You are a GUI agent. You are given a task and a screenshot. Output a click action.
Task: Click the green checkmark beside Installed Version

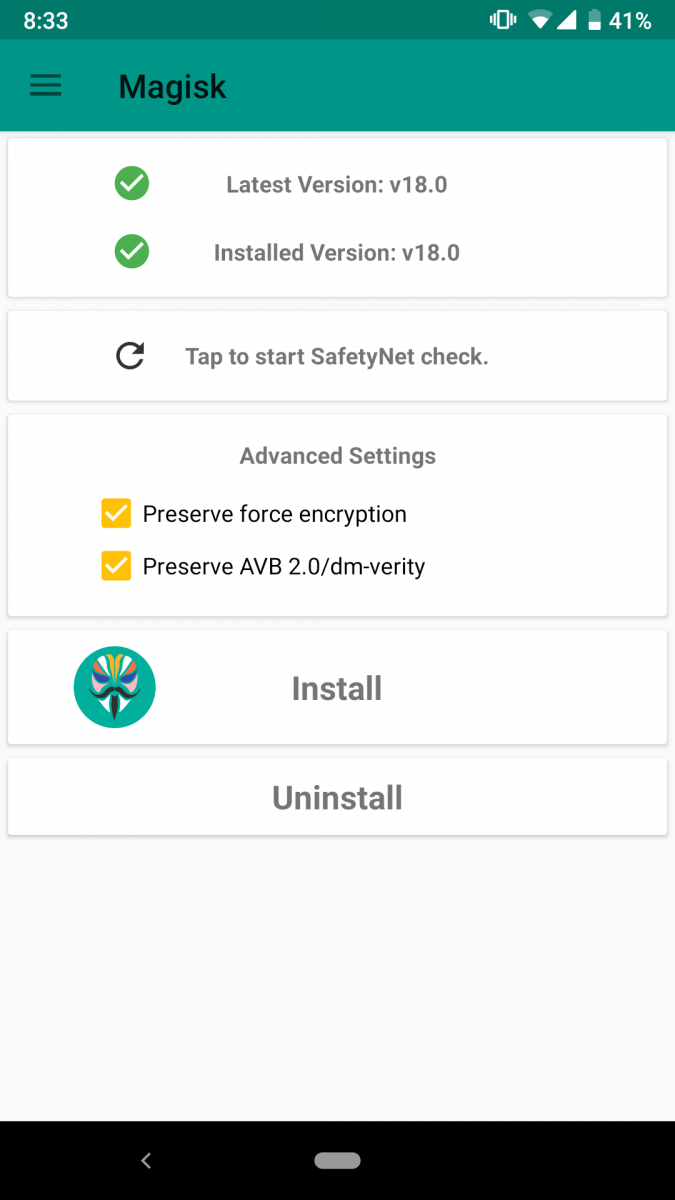131,252
